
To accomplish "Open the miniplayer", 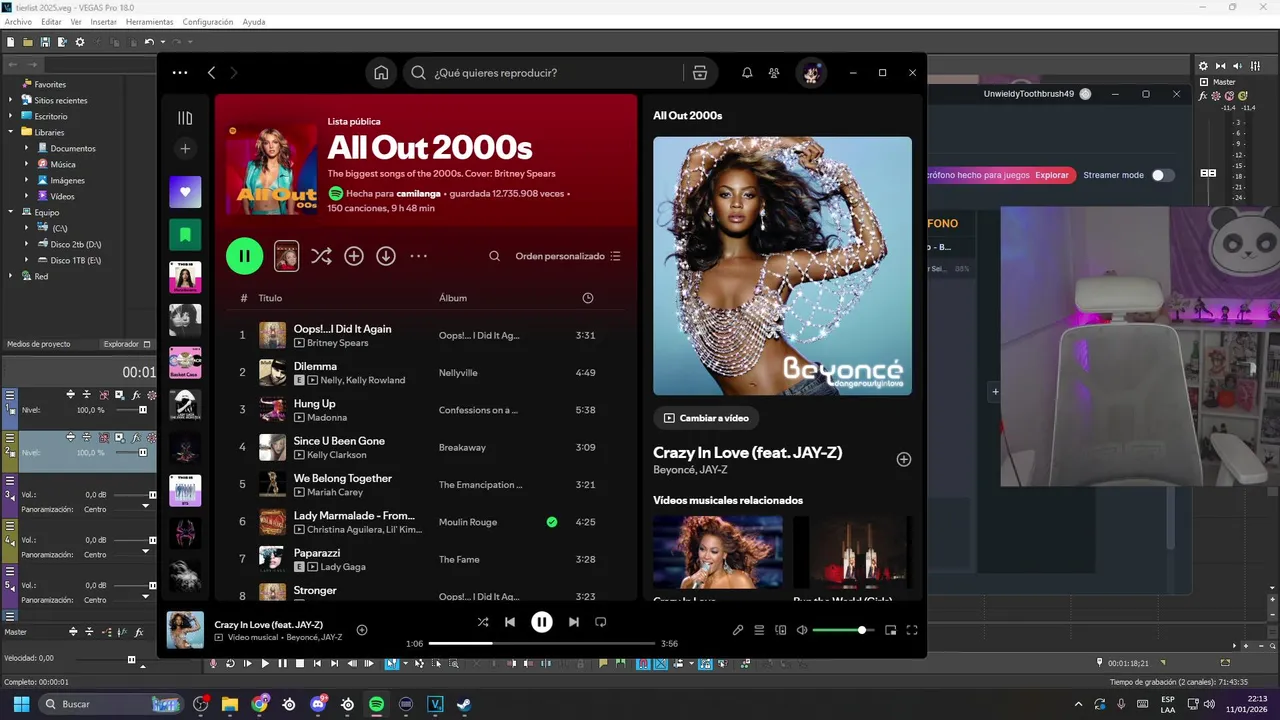I will pyautogui.click(x=891, y=630).
